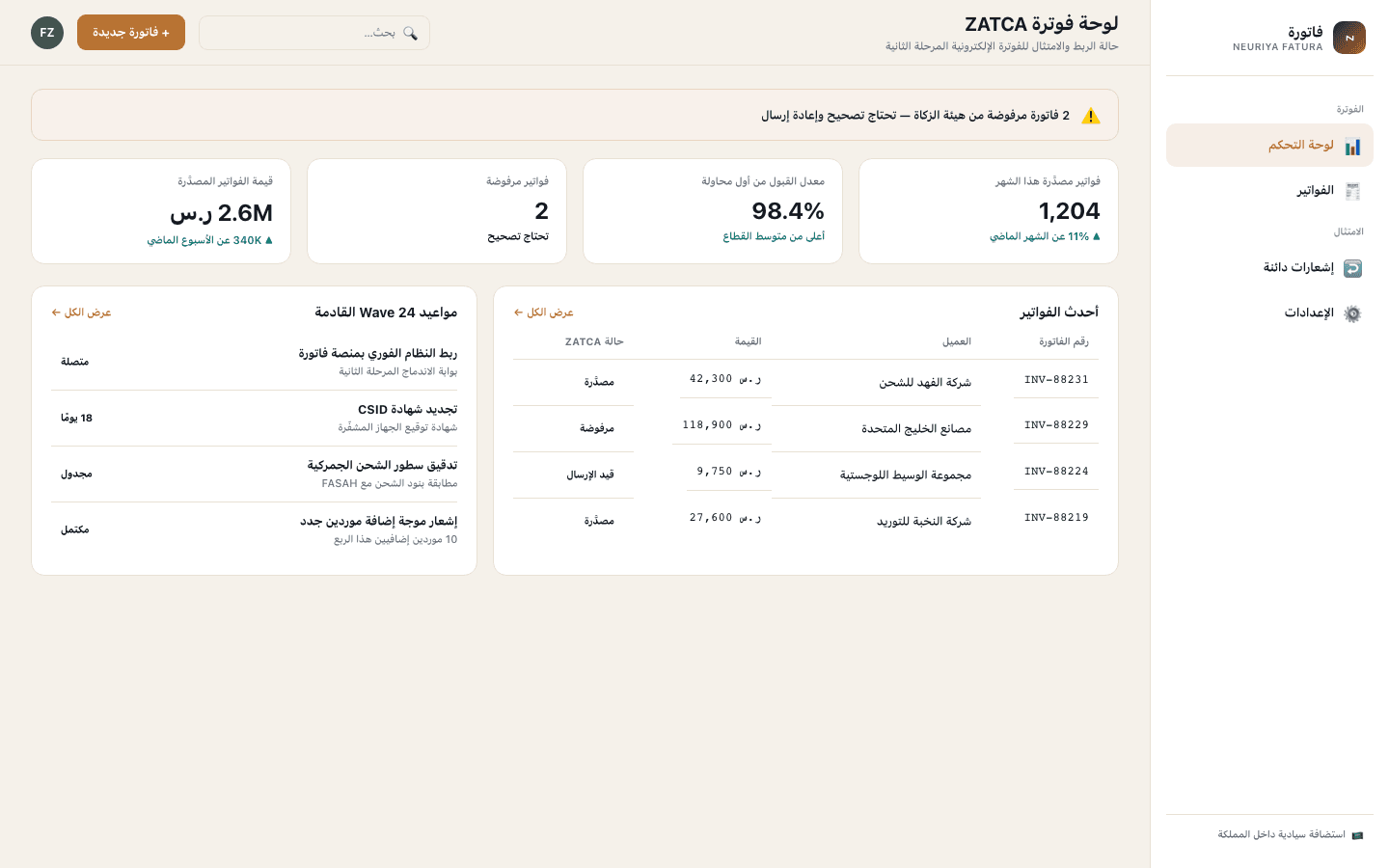Open تدقيق سطور الشحن الجمركية item

coord(255,474)
